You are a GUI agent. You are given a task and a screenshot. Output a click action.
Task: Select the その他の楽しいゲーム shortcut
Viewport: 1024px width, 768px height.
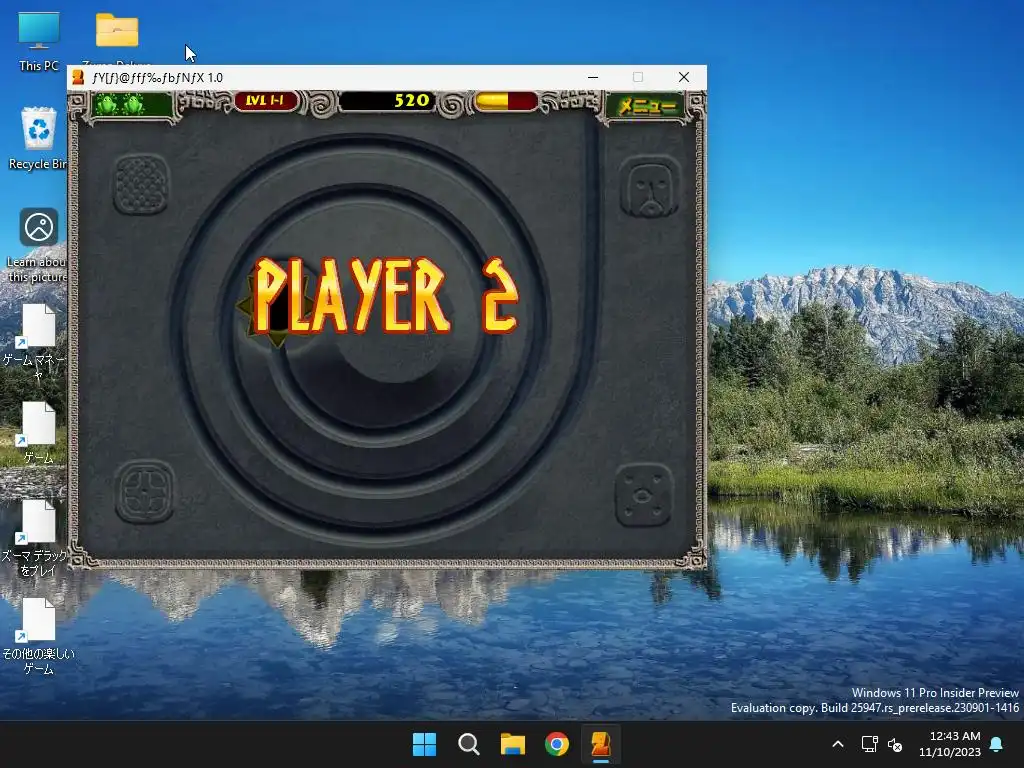tap(38, 637)
